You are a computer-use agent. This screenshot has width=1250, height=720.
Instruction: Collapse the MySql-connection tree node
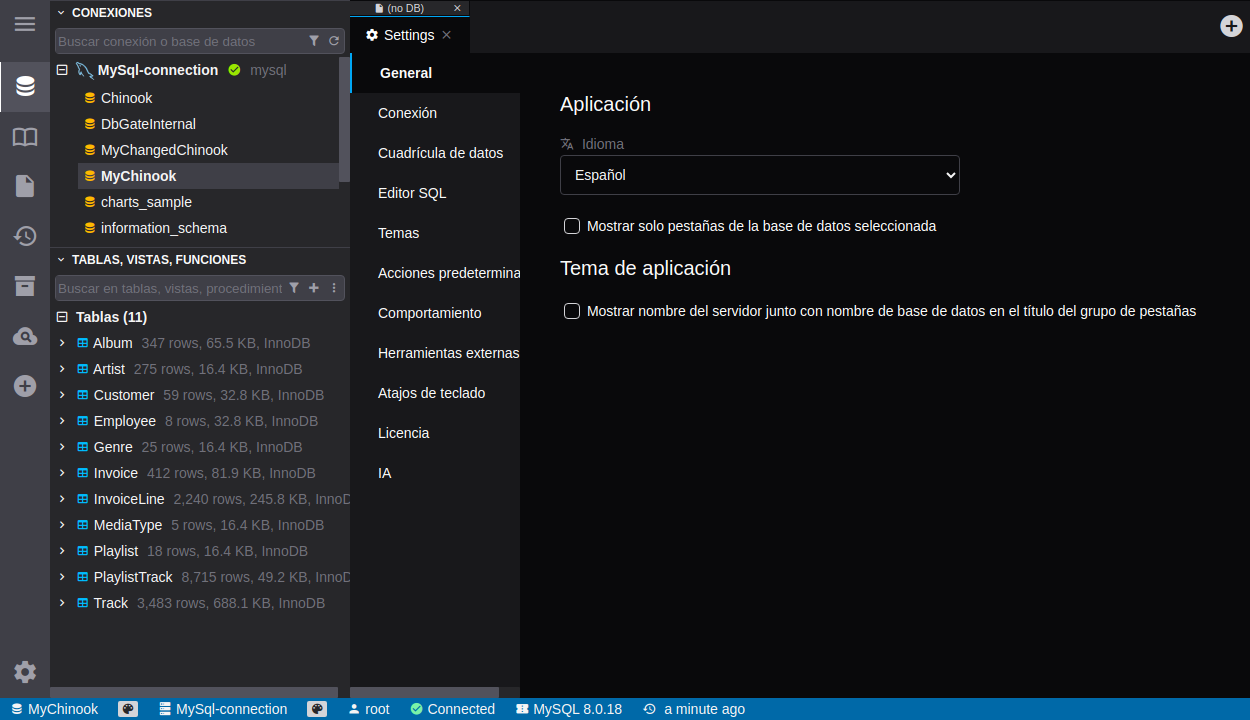[x=62, y=70]
